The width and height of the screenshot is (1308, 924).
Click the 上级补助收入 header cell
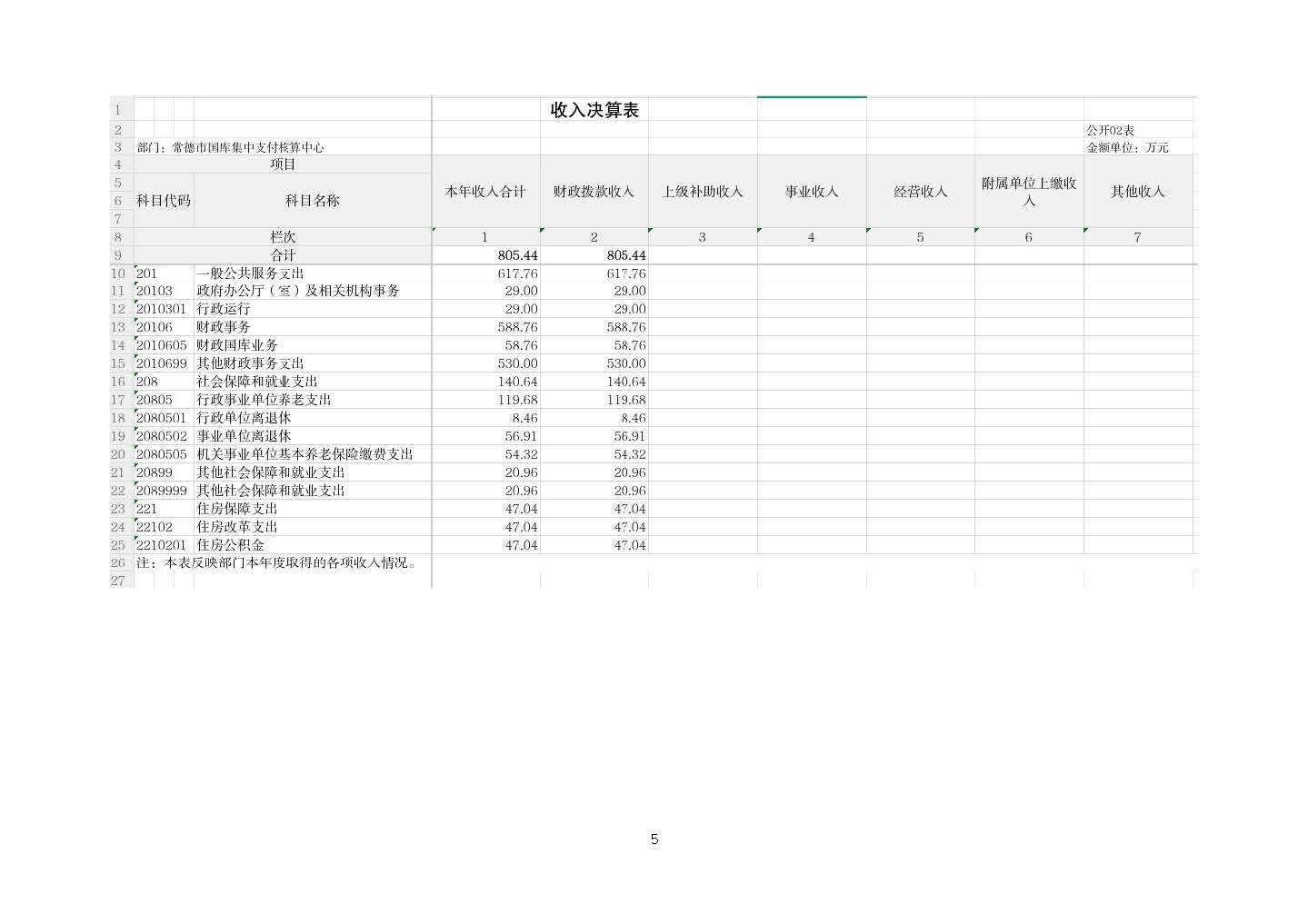point(702,192)
